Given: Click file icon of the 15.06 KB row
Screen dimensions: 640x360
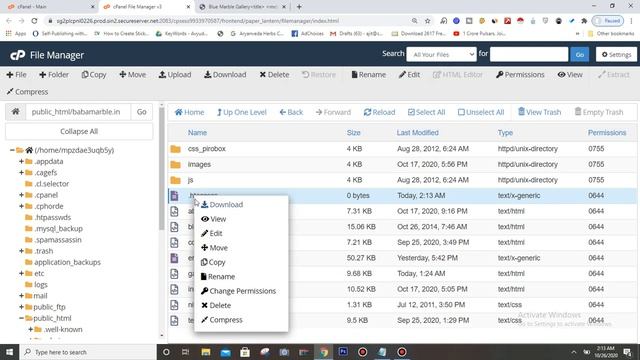Looking at the screenshot, I should click(x=174, y=227).
